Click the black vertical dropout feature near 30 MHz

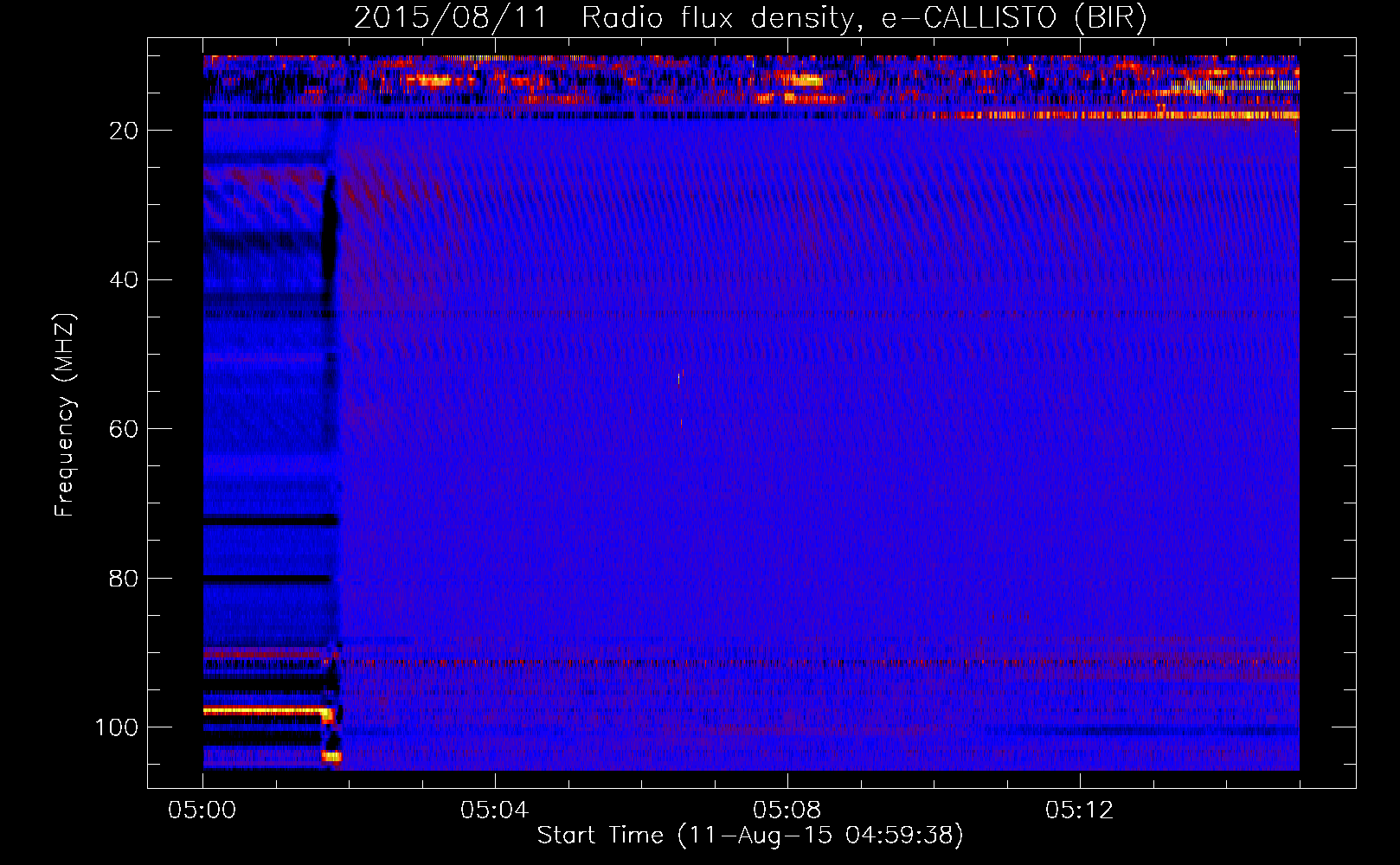coord(330,227)
